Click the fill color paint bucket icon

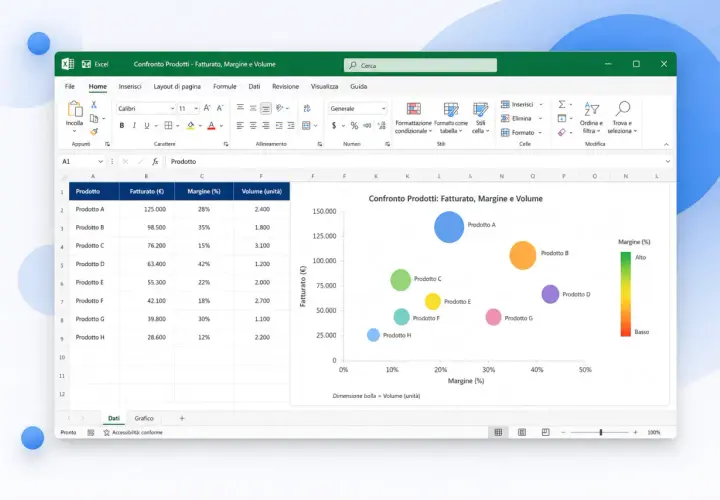click(191, 125)
